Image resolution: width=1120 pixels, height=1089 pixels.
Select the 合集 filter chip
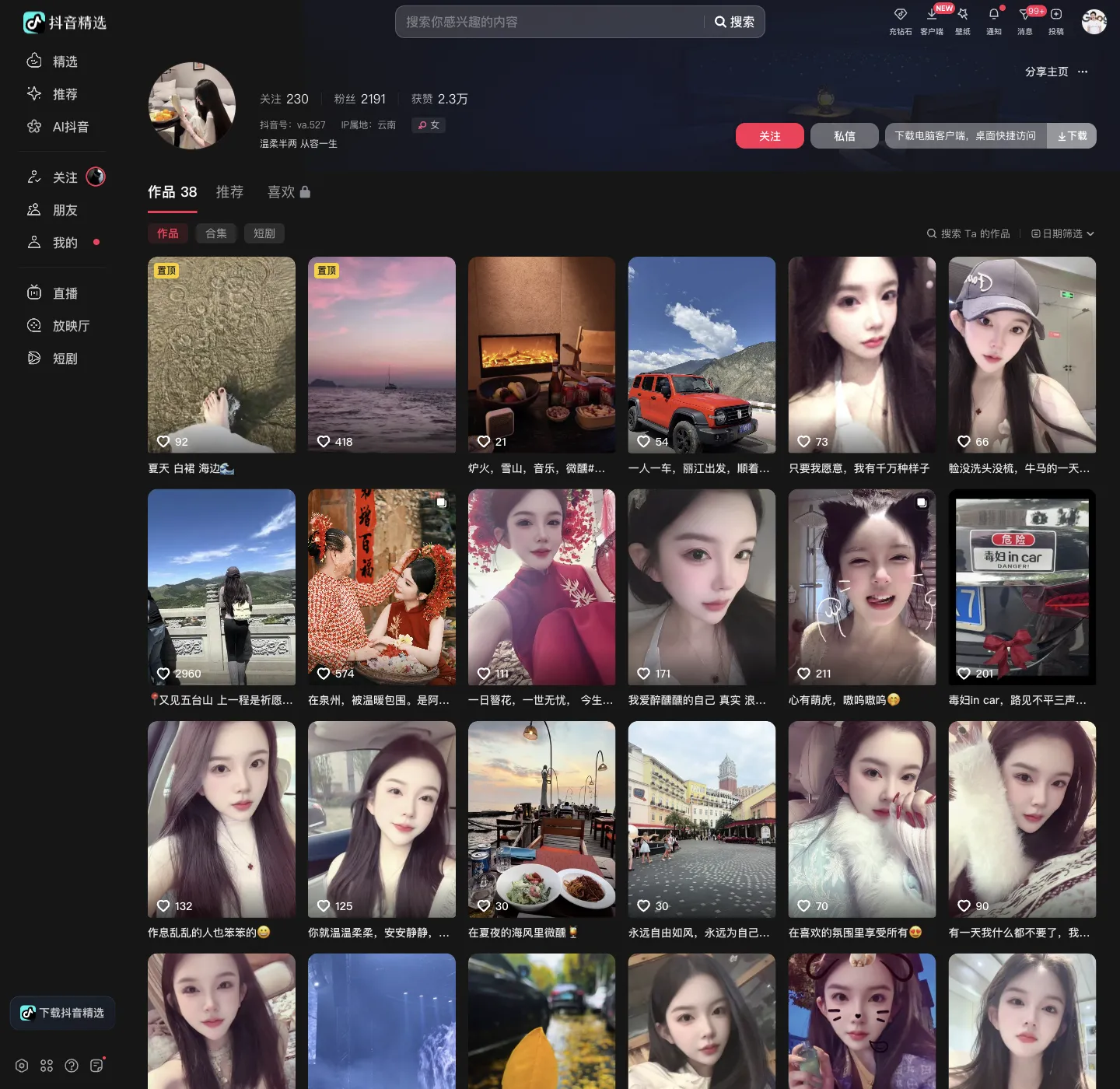point(216,233)
